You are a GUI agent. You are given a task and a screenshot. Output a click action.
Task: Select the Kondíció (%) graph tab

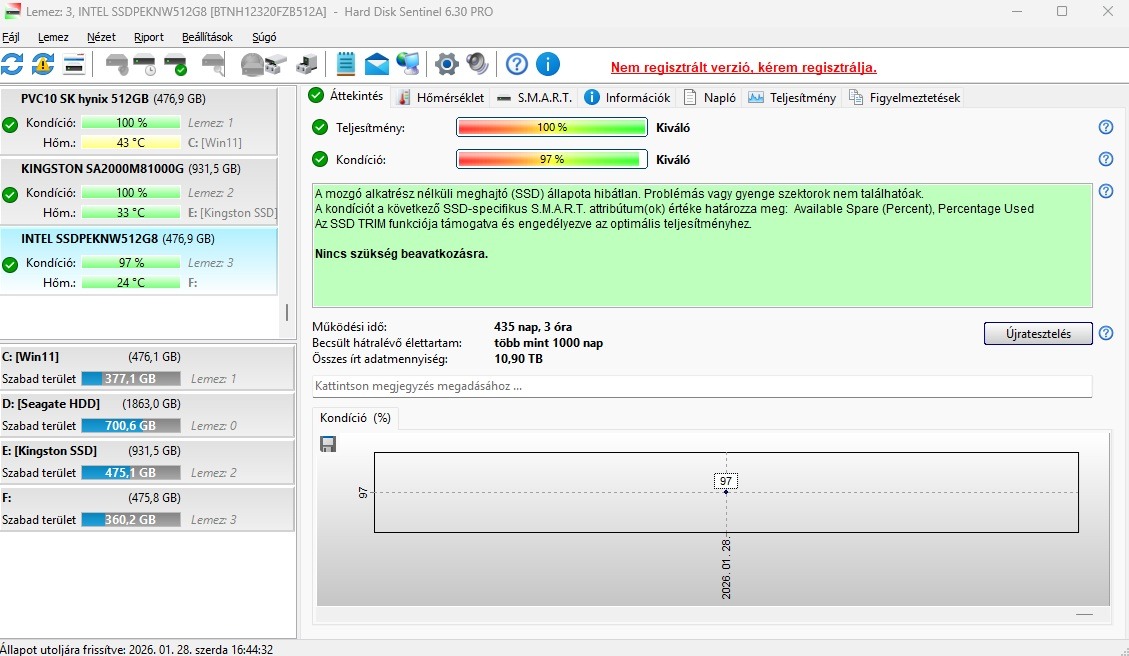click(356, 418)
